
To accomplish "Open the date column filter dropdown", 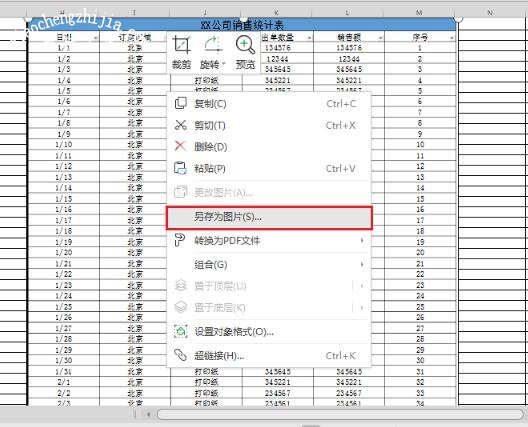I will point(95,38).
